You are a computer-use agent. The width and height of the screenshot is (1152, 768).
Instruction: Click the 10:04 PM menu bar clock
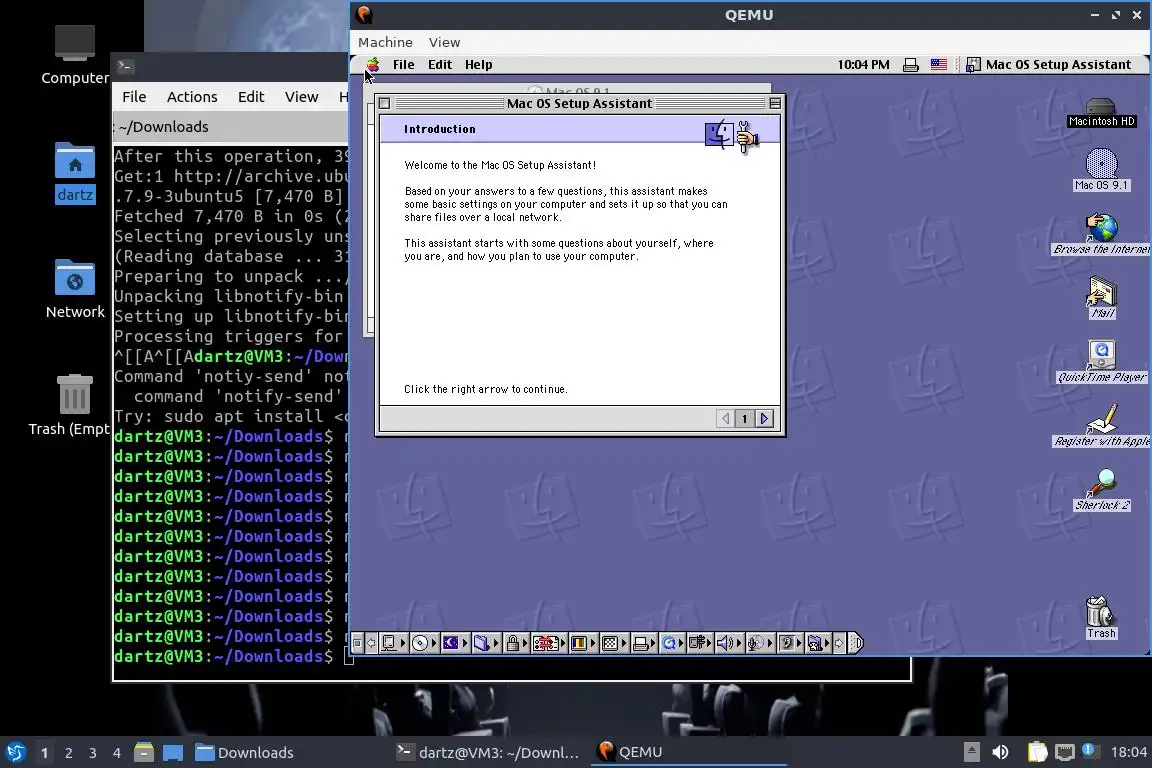click(x=863, y=65)
